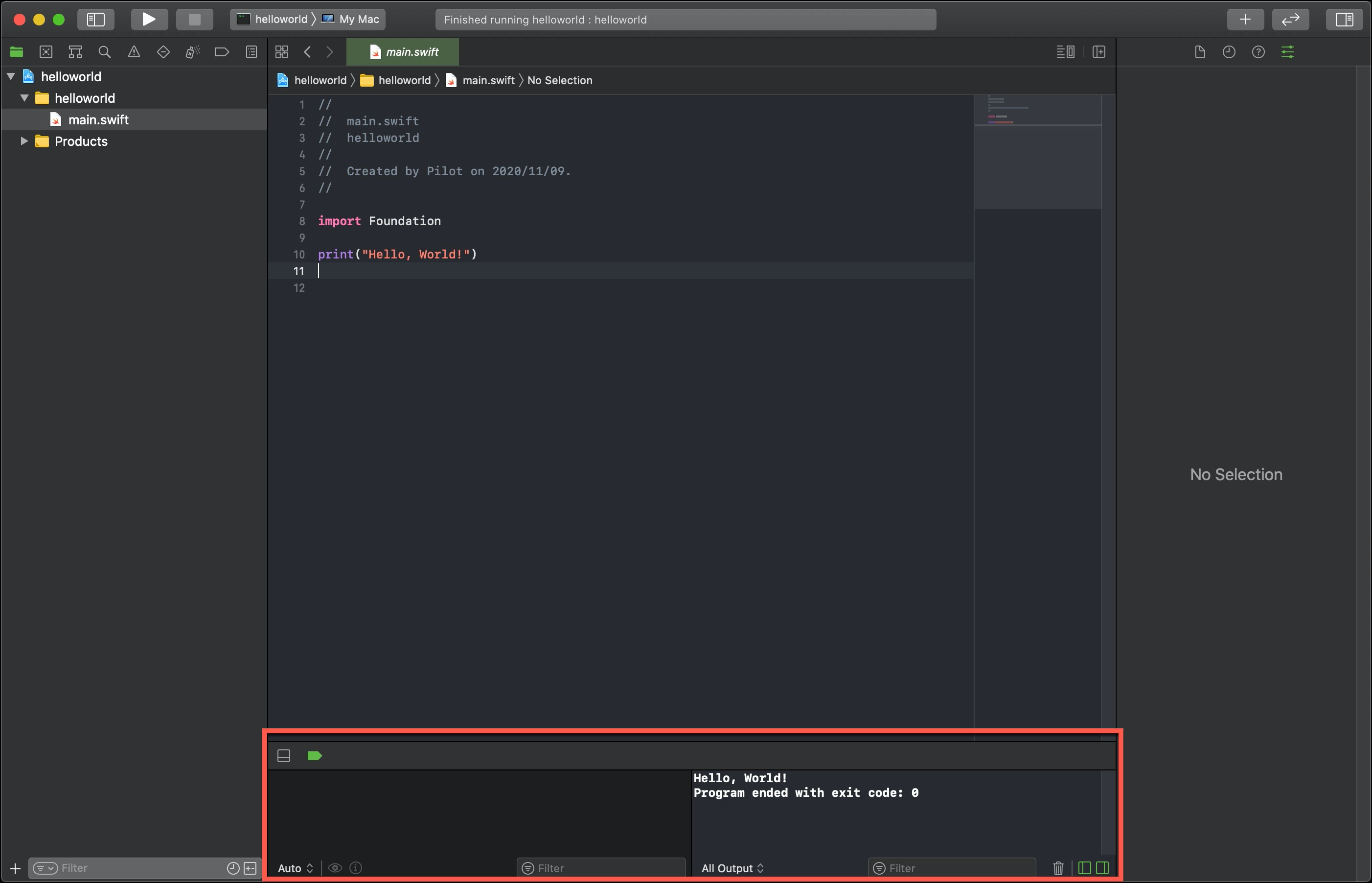Open the Find navigator magnifier icon
The width and height of the screenshot is (1372, 883).
pyautogui.click(x=104, y=52)
